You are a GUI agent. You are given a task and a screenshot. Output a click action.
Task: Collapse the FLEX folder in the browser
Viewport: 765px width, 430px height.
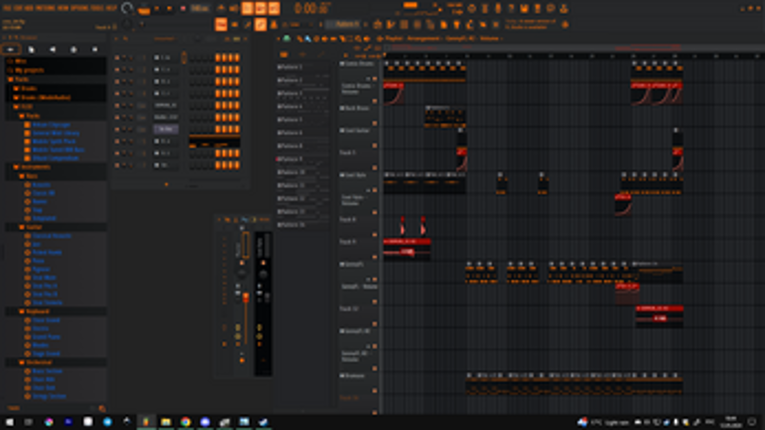click(27, 106)
